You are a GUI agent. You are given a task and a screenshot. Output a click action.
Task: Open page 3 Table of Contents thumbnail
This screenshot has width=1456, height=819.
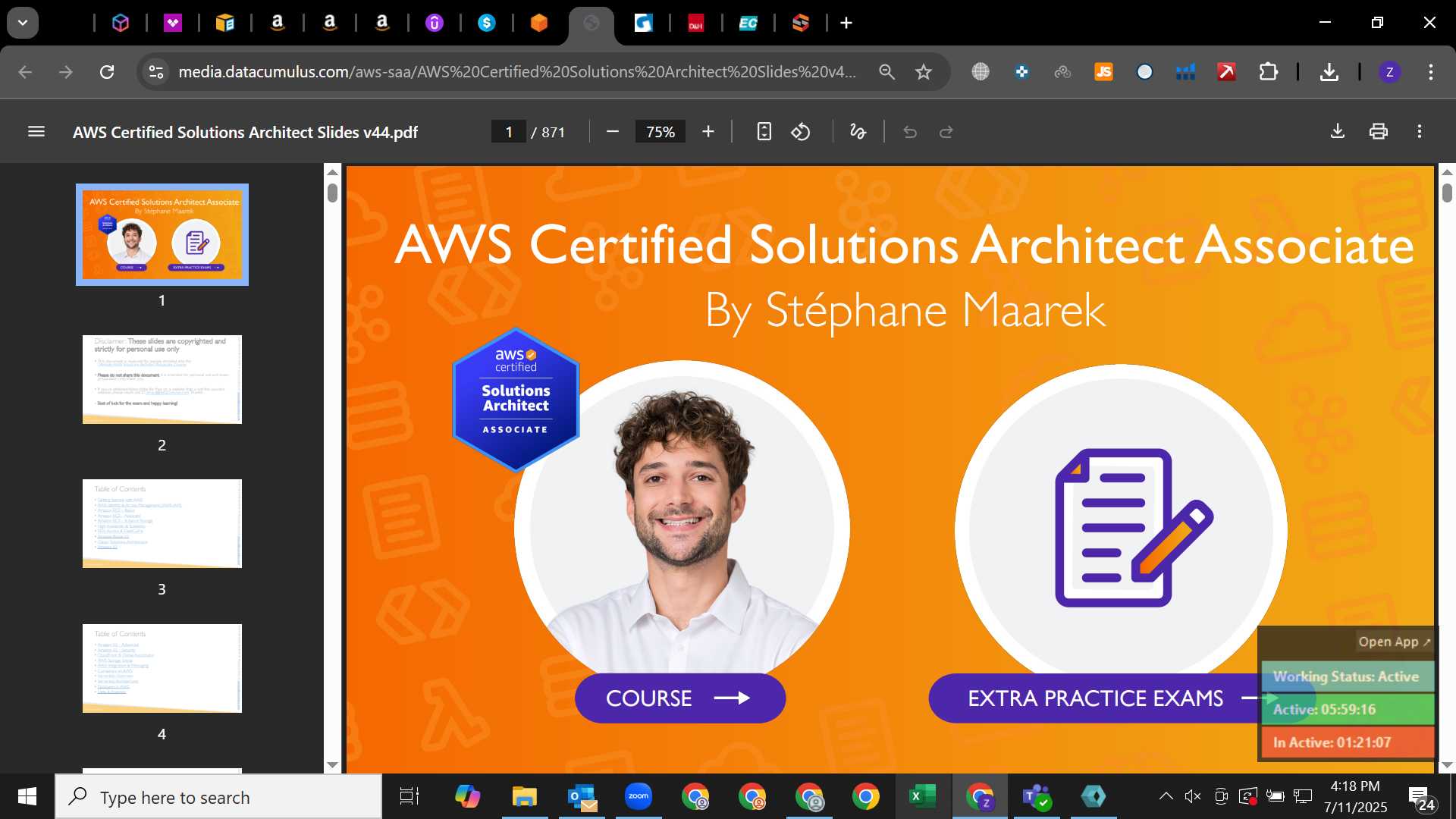click(x=162, y=523)
